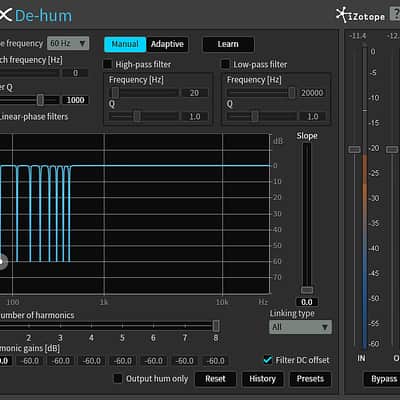Image resolution: width=400 pixels, height=400 pixels.
Task: Open help with the question mark icon
Action: (x=396, y=15)
